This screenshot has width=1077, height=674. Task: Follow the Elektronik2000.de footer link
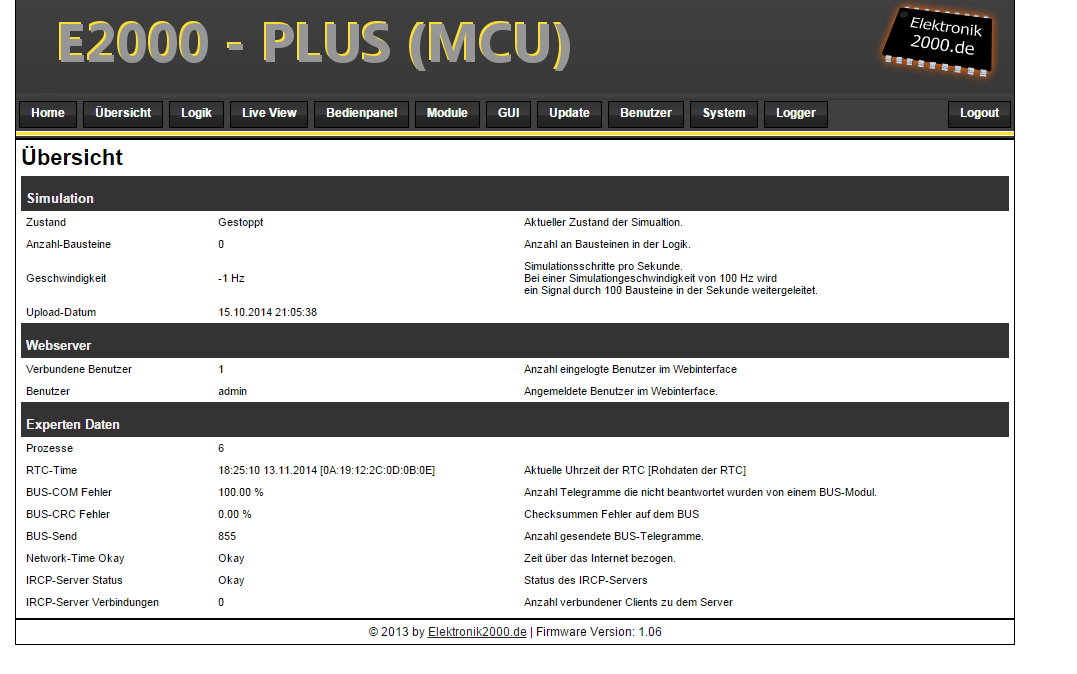point(477,633)
